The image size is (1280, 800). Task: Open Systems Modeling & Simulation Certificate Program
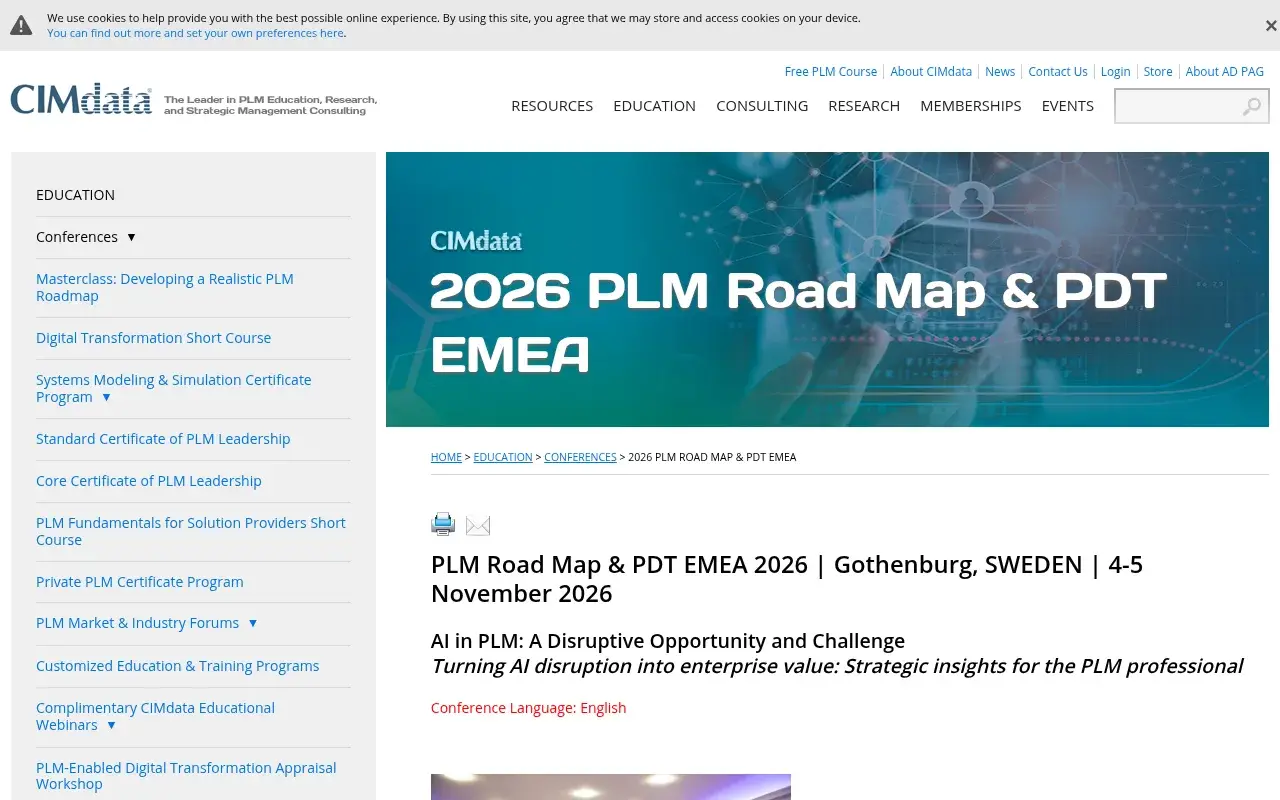173,388
